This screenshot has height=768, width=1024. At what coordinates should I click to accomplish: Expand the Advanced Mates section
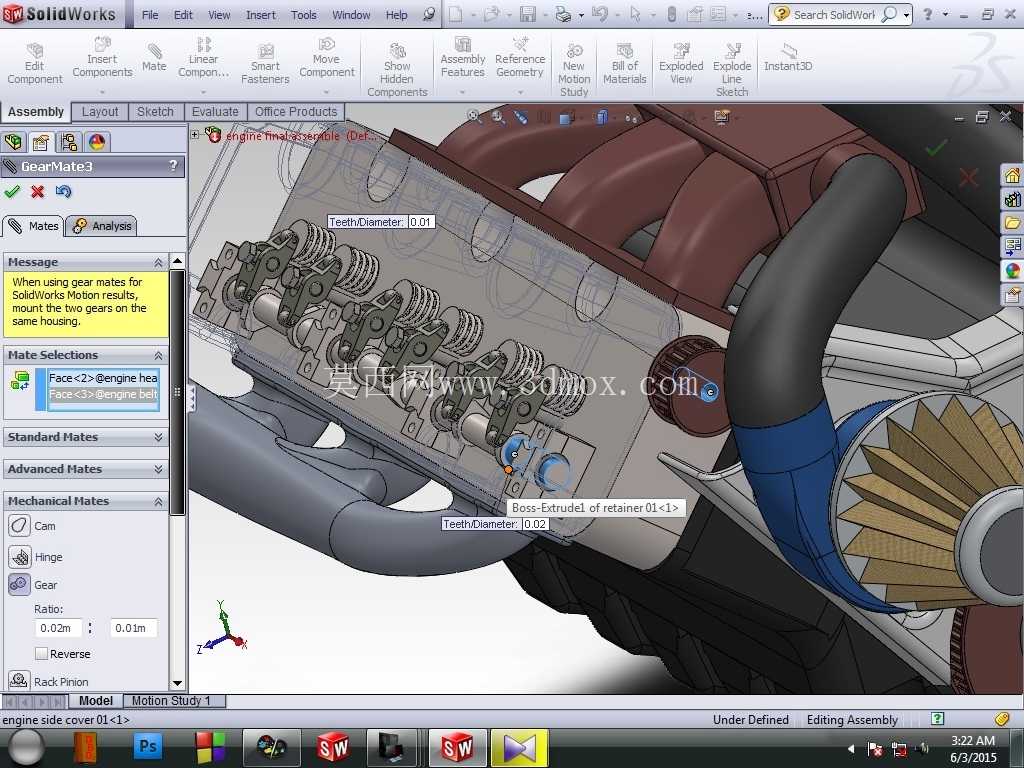86,469
